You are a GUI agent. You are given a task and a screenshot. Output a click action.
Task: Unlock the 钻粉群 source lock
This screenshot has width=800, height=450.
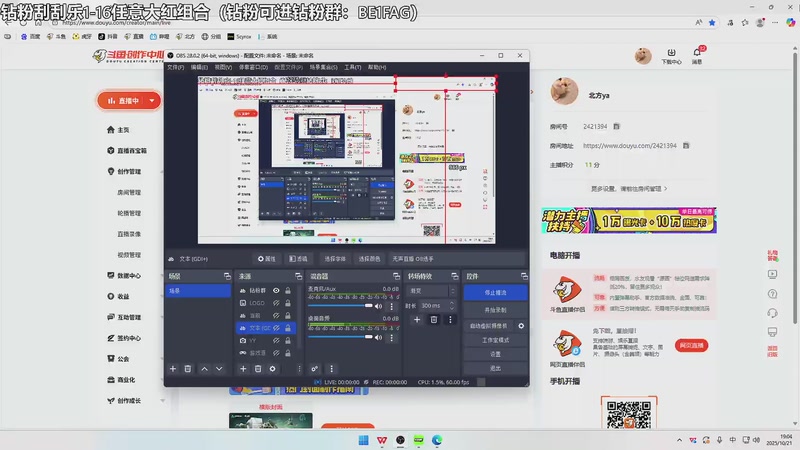coord(288,290)
